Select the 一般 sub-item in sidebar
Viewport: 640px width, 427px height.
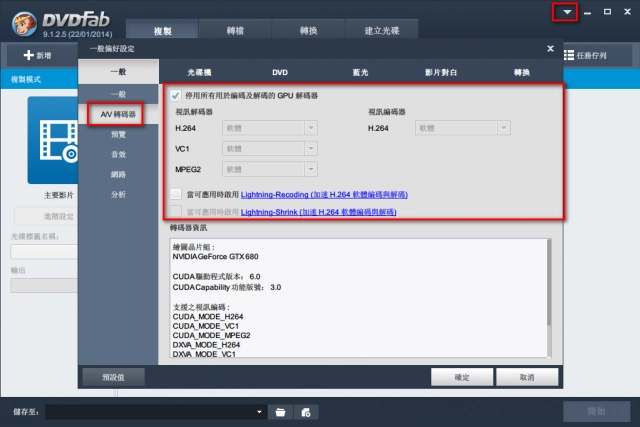click(x=118, y=94)
